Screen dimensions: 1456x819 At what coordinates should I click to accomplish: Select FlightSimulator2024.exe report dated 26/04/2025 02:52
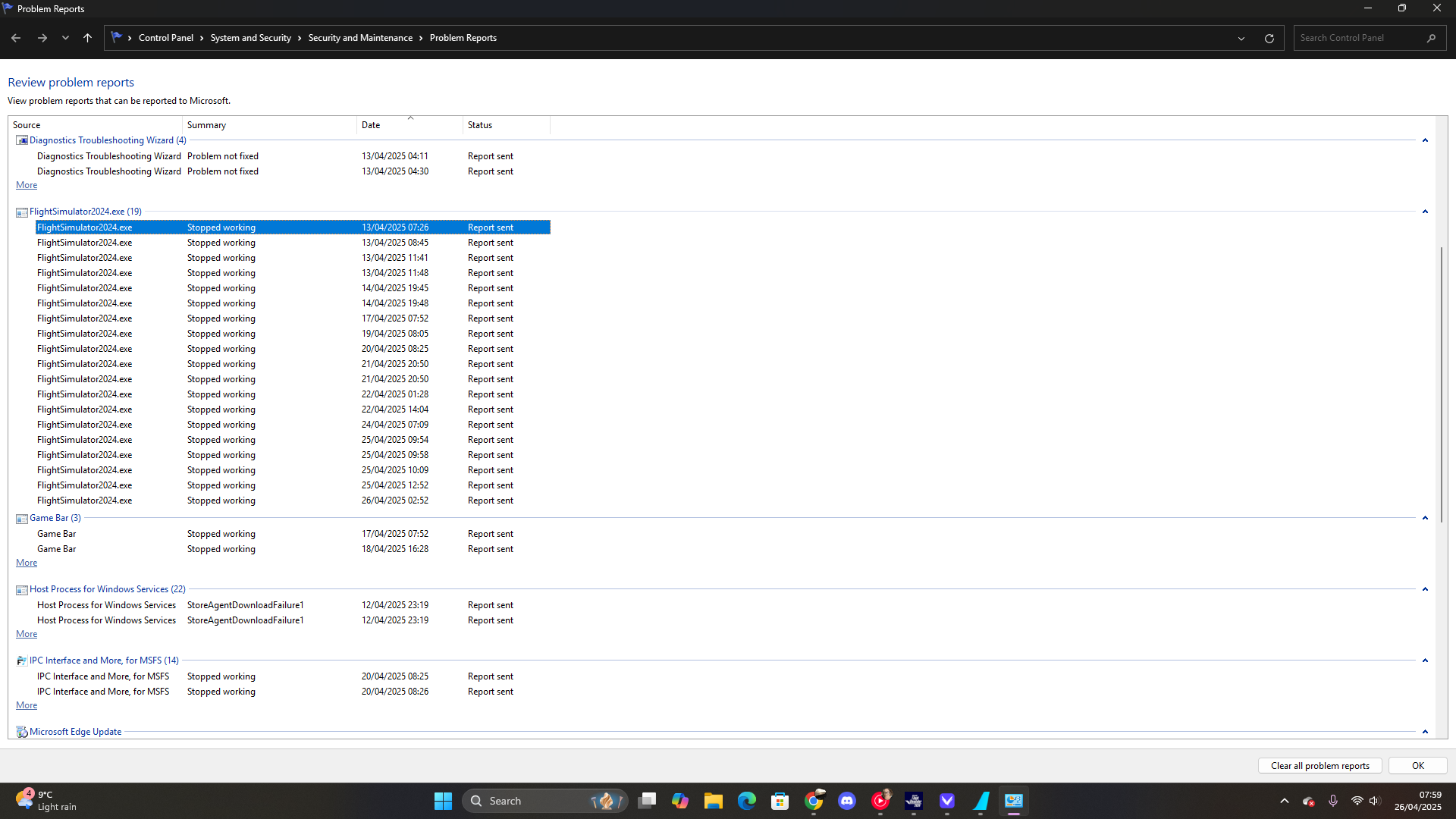point(293,500)
